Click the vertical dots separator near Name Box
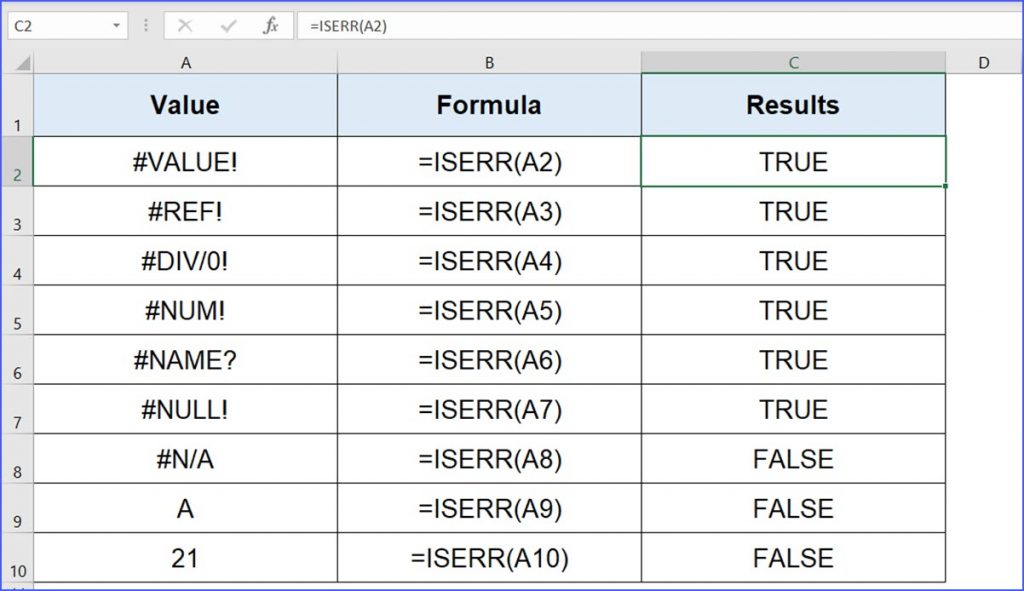1024x591 pixels. pos(146,25)
